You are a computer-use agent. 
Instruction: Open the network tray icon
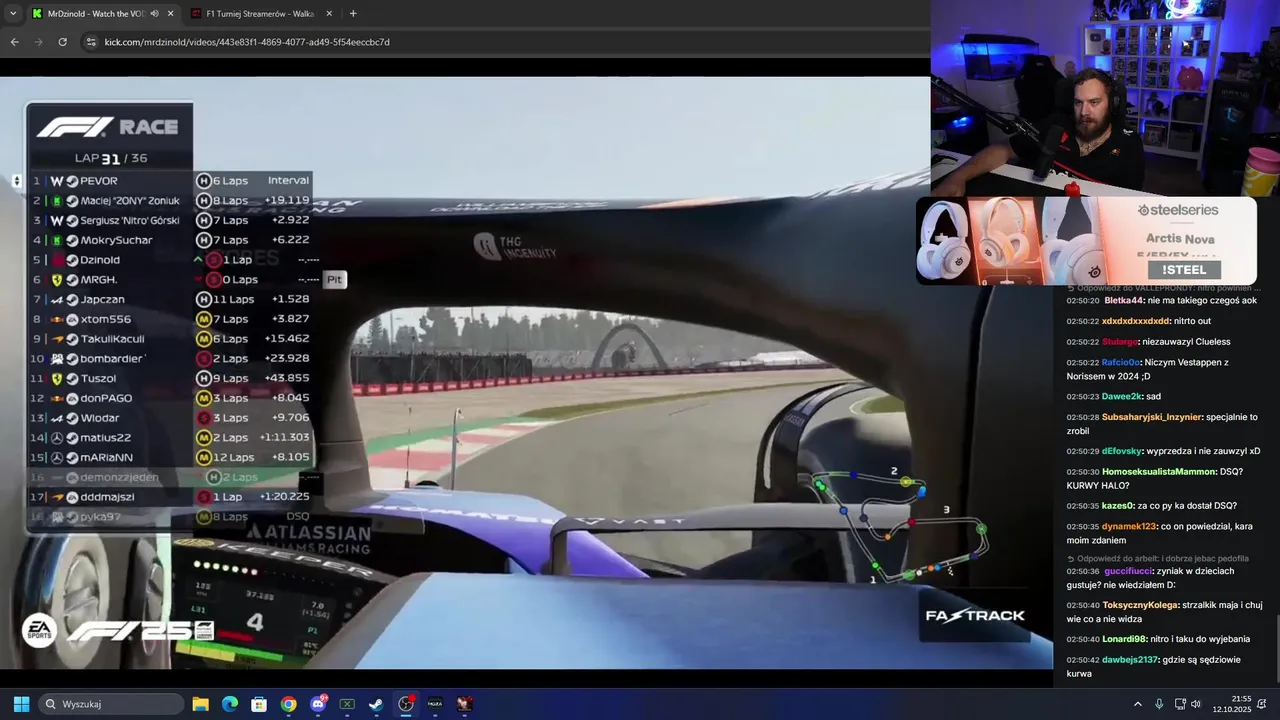[x=1180, y=704]
